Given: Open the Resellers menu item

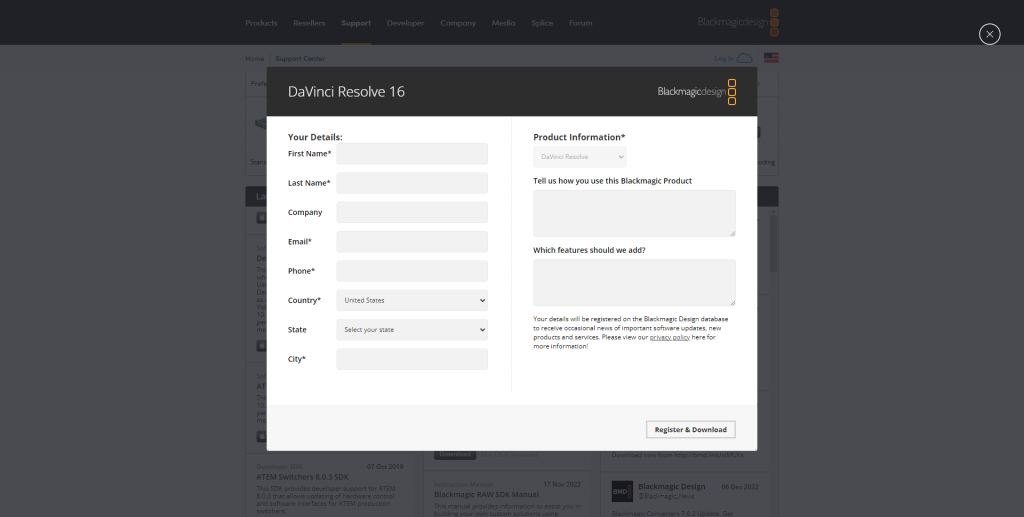Looking at the screenshot, I should pyautogui.click(x=309, y=23).
